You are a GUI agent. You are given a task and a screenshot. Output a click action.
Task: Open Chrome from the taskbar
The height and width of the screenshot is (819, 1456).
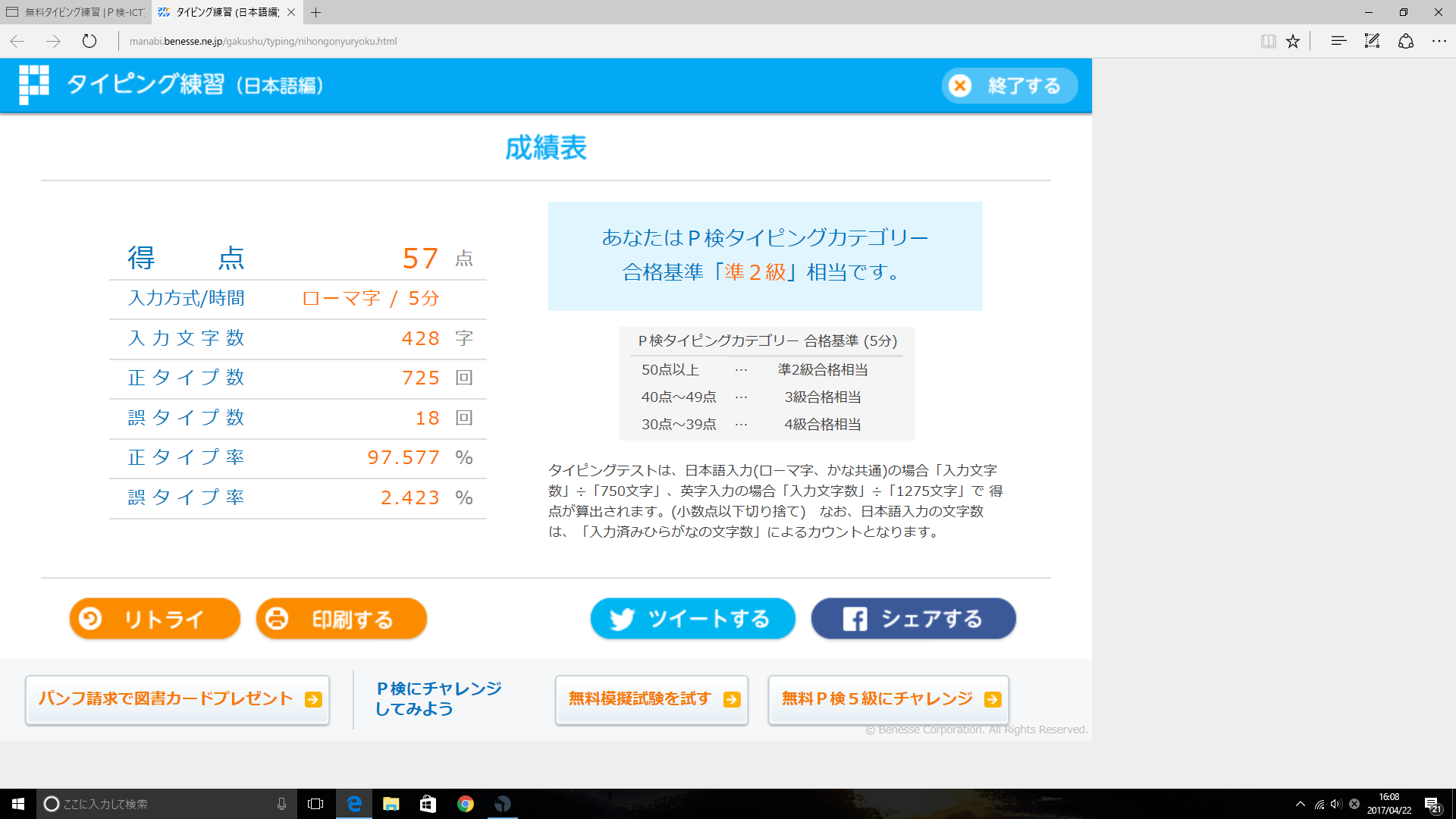click(466, 804)
